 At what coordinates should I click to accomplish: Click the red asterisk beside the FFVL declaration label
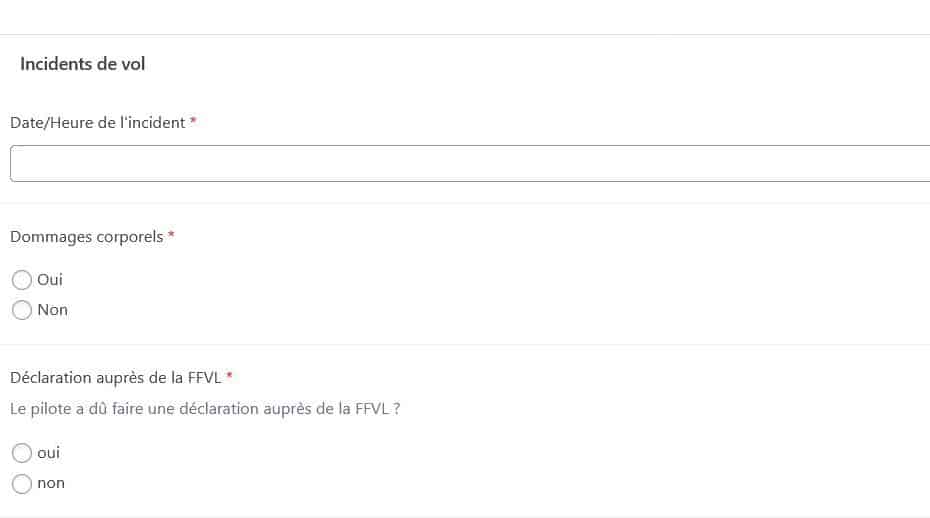[229, 376]
